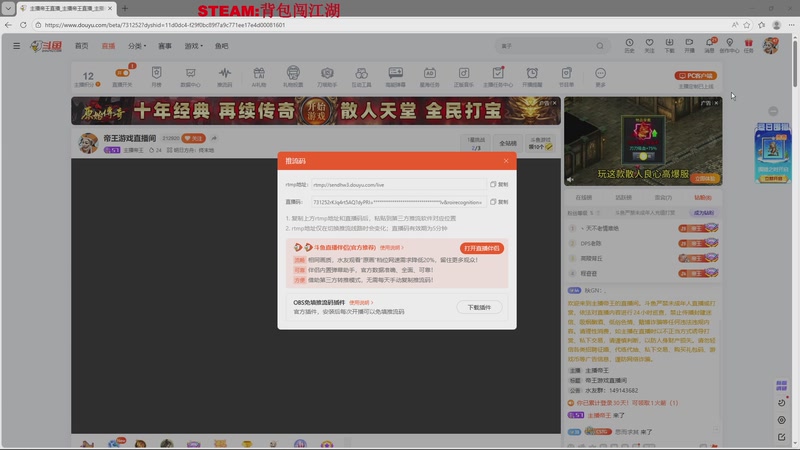Unmute the ad video speaker icon
This screenshot has width=800, height=450.
570,179
